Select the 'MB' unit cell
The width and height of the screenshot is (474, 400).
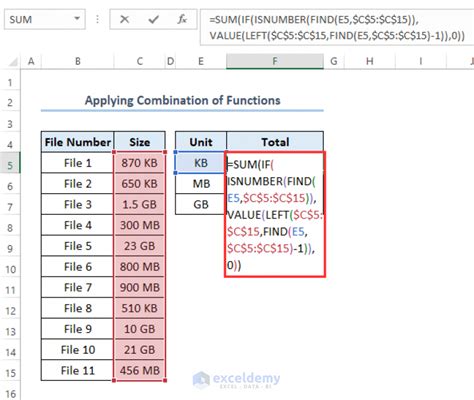click(201, 184)
